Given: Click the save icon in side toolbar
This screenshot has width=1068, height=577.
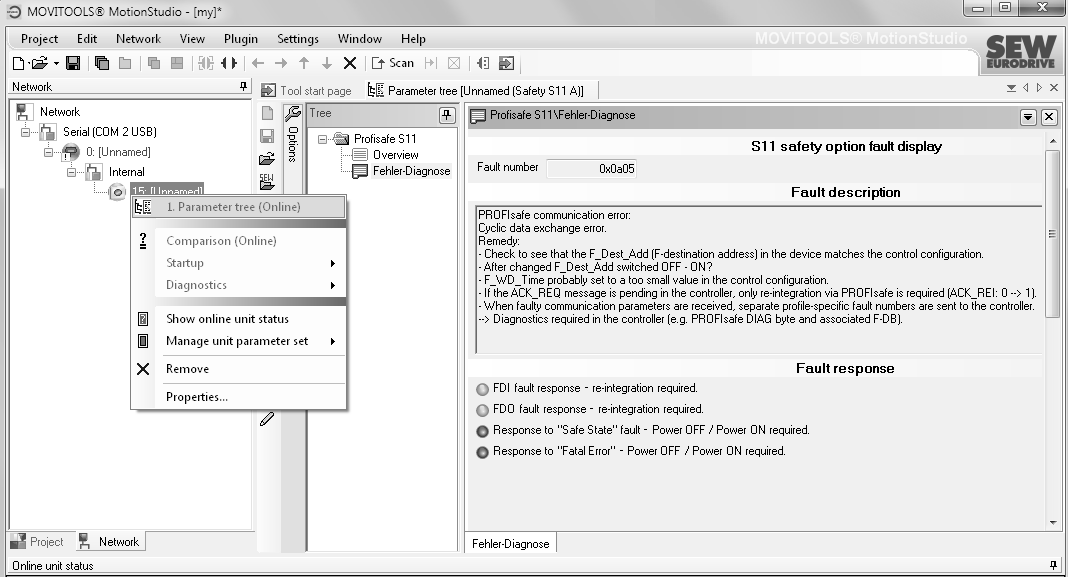Looking at the screenshot, I should [x=268, y=136].
